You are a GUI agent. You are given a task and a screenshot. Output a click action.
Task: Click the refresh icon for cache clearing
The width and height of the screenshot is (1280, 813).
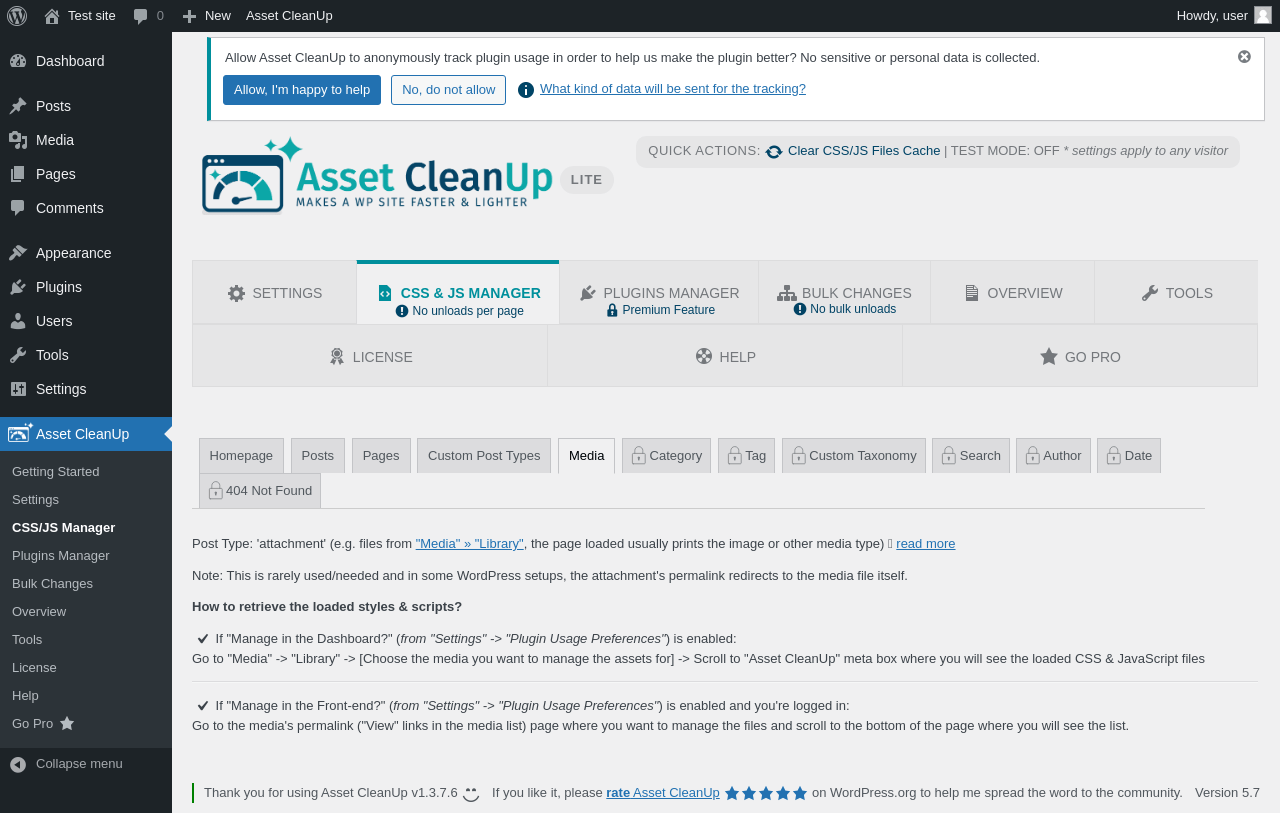[774, 151]
